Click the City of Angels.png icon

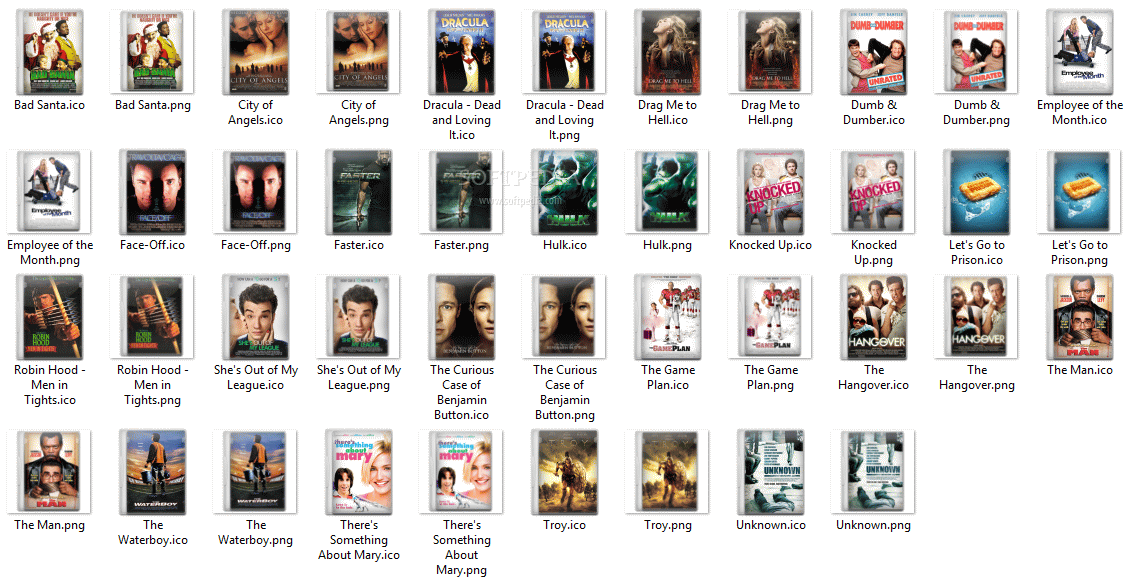coord(358,52)
